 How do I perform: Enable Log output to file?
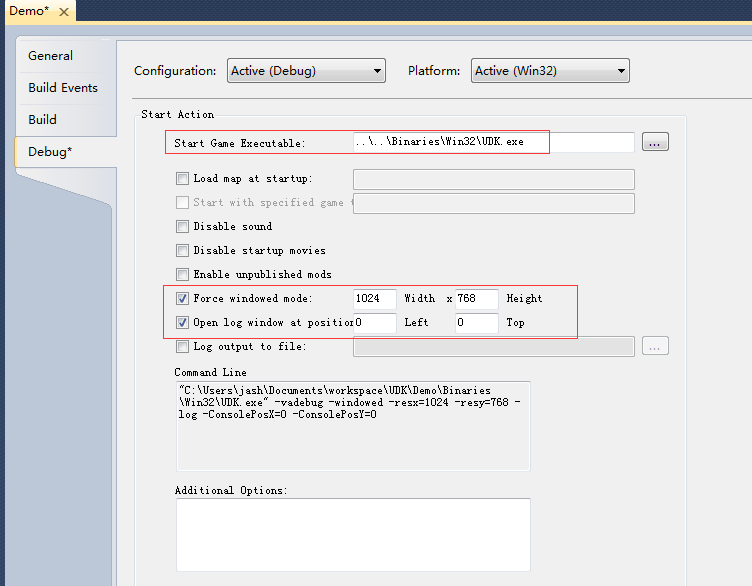182,347
